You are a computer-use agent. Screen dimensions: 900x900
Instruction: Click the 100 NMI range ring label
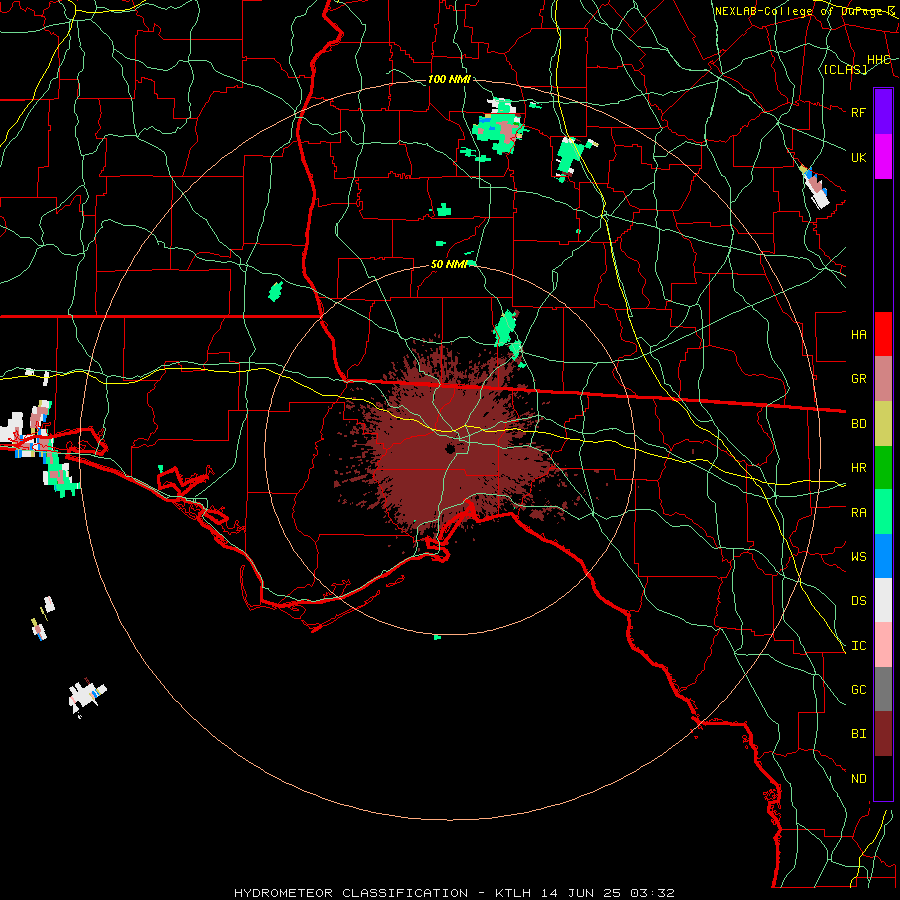click(449, 79)
